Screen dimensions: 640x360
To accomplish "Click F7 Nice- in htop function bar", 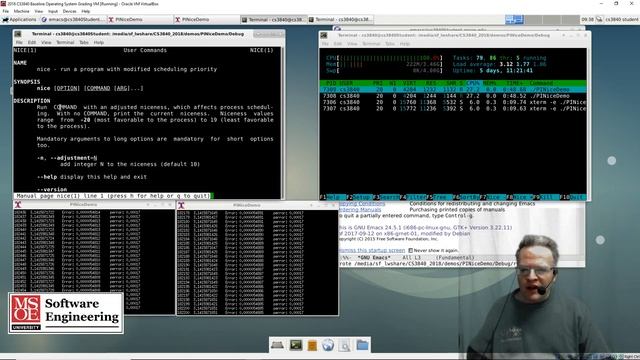I will [492, 197].
